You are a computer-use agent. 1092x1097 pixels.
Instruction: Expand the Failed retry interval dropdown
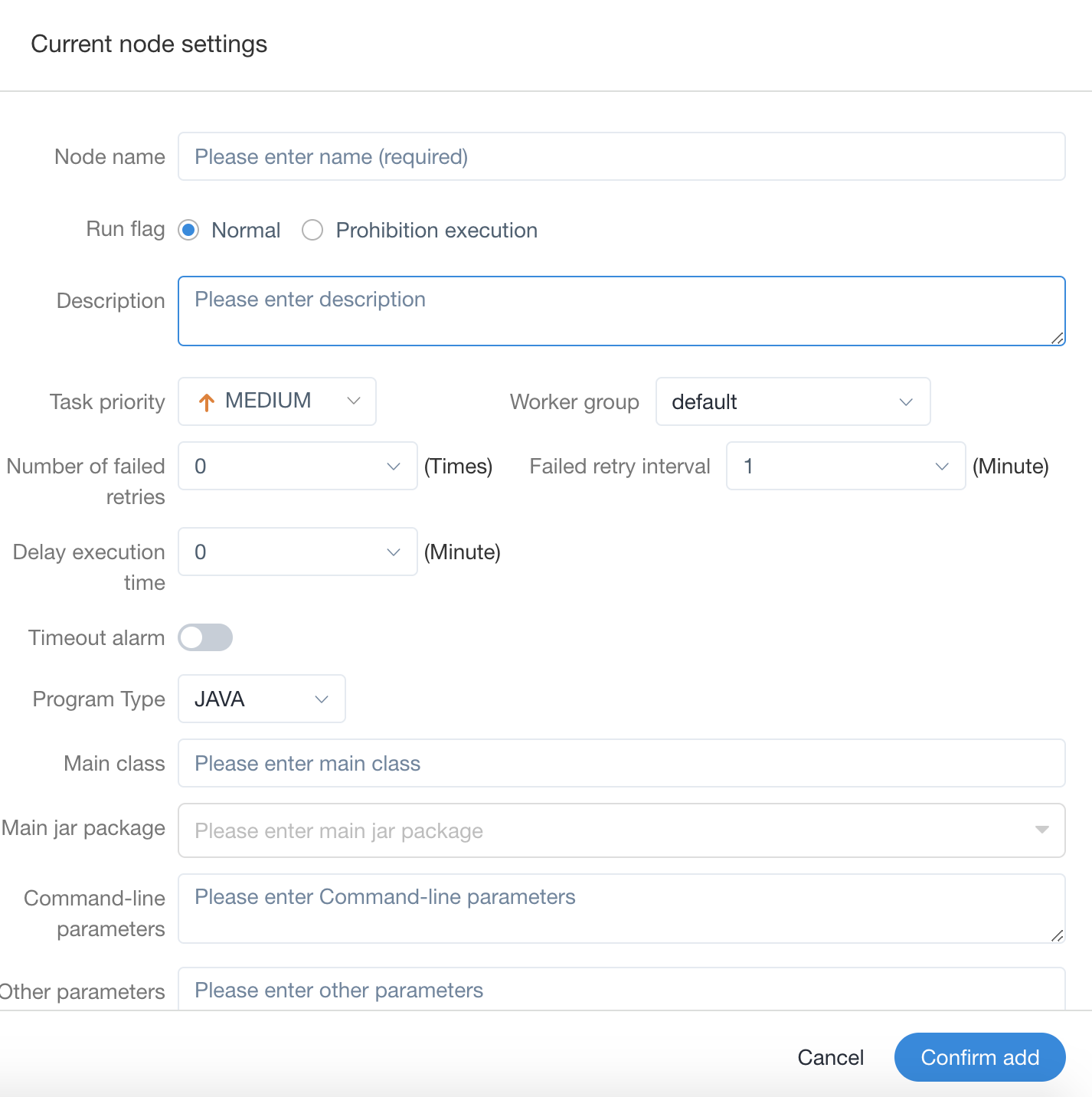click(x=845, y=466)
